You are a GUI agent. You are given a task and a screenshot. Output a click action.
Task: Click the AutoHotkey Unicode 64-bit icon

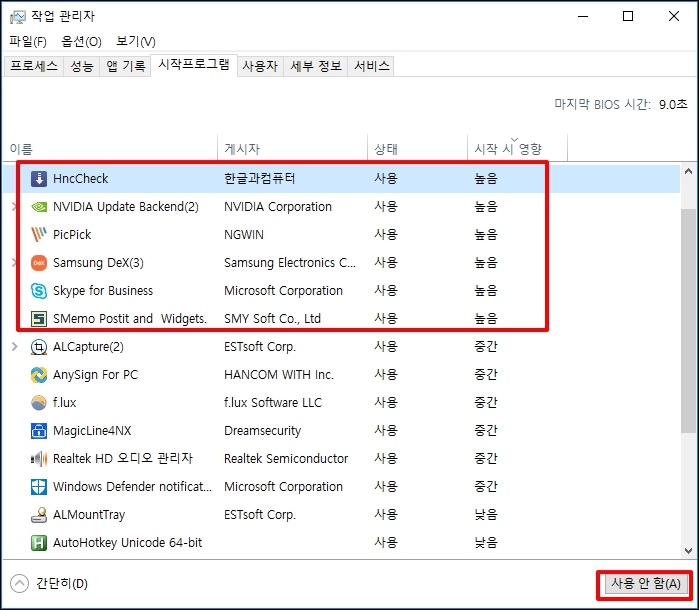39,543
